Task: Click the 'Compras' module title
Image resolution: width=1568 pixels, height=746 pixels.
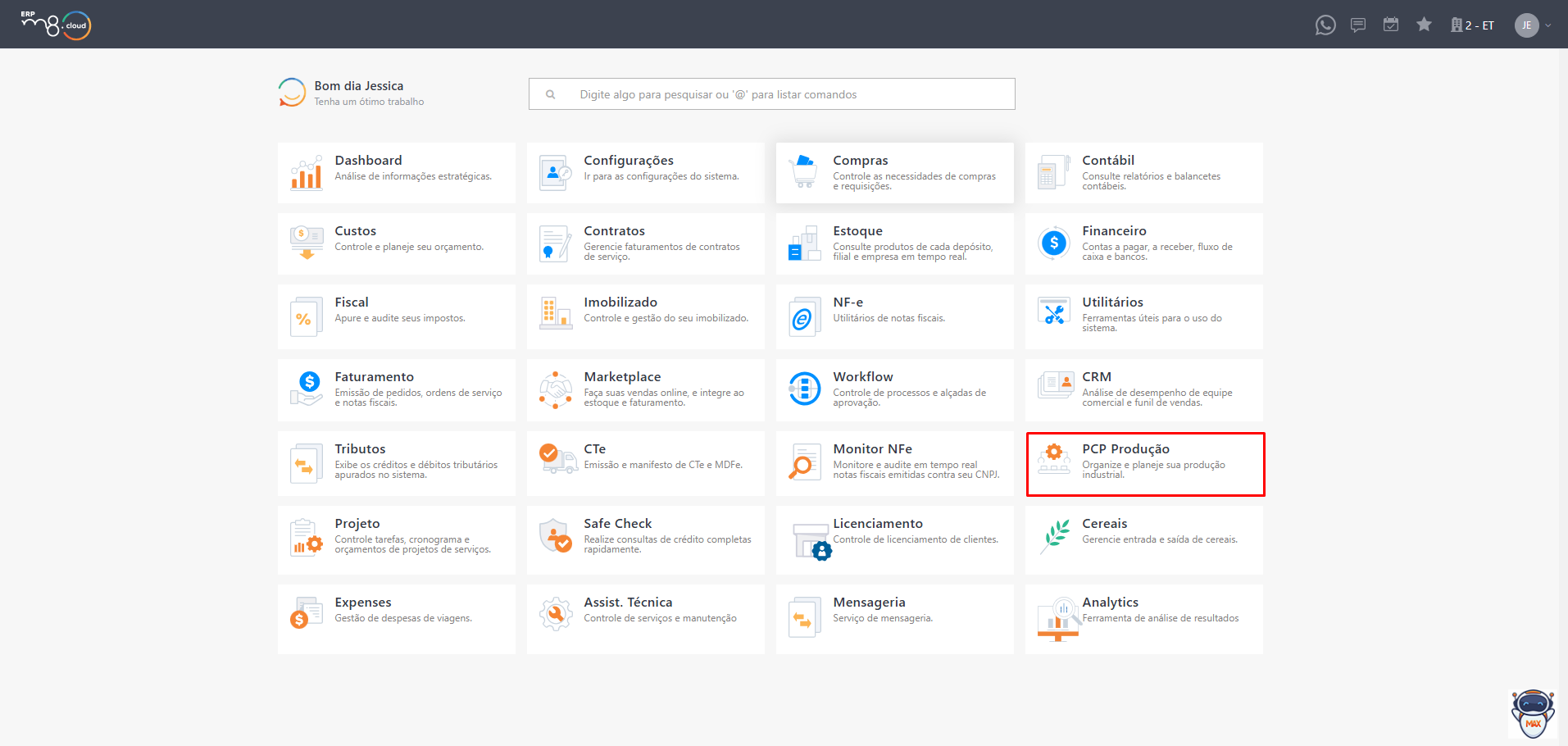Action: 861,161
